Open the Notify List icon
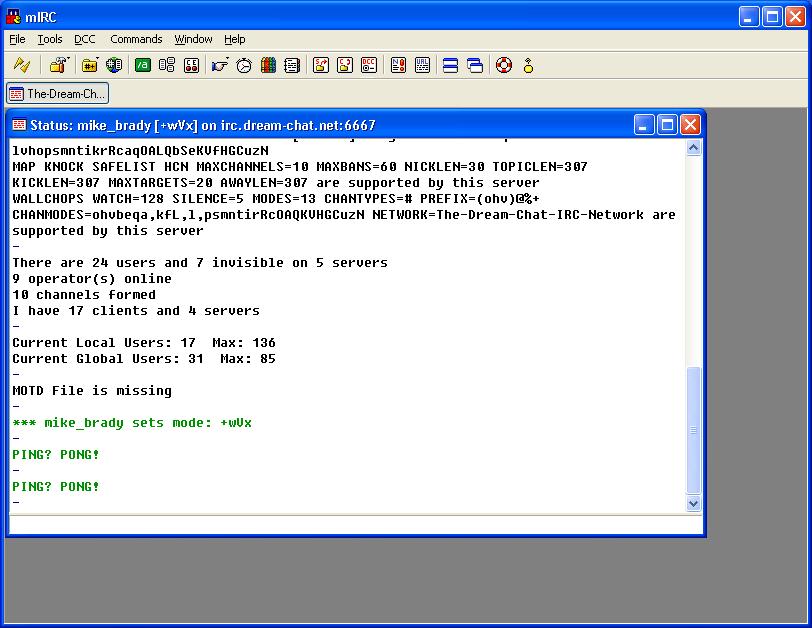This screenshot has width=812, height=628. pyautogui.click(x=398, y=65)
